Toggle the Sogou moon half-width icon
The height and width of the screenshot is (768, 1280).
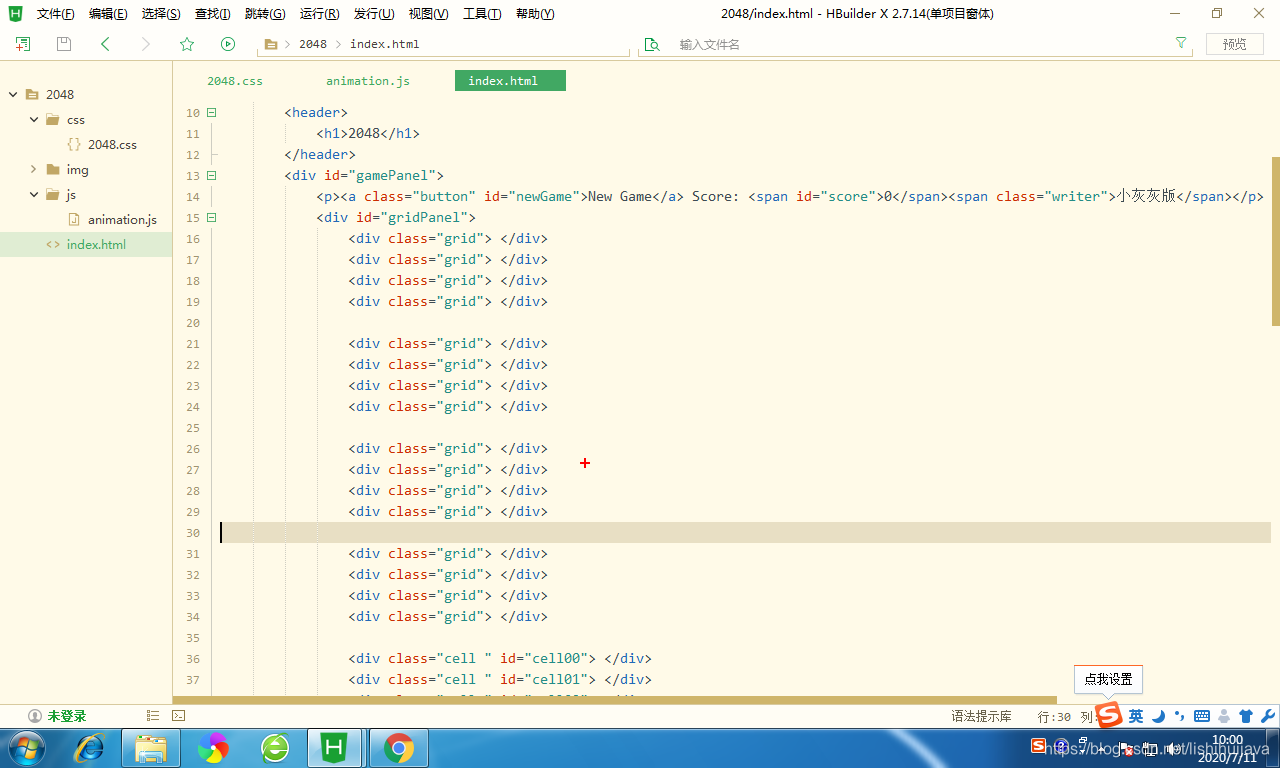tap(1158, 716)
